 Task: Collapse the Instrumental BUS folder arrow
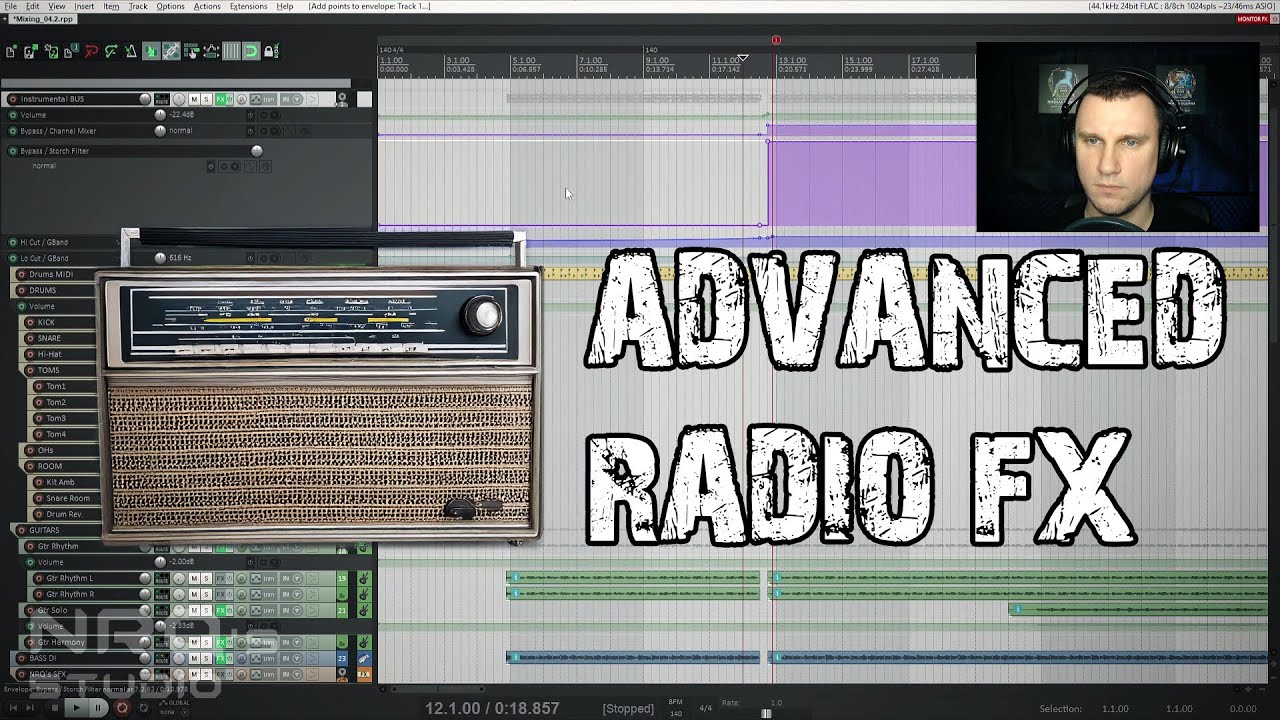coord(342,97)
